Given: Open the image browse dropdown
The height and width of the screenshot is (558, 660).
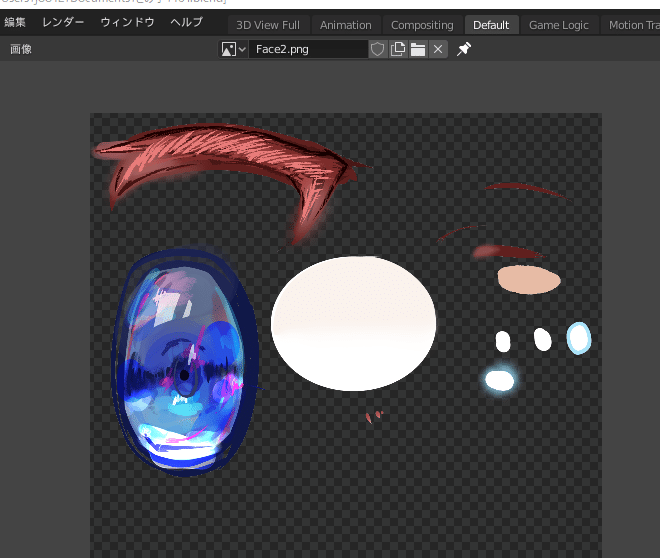Looking at the screenshot, I should coord(233,49).
